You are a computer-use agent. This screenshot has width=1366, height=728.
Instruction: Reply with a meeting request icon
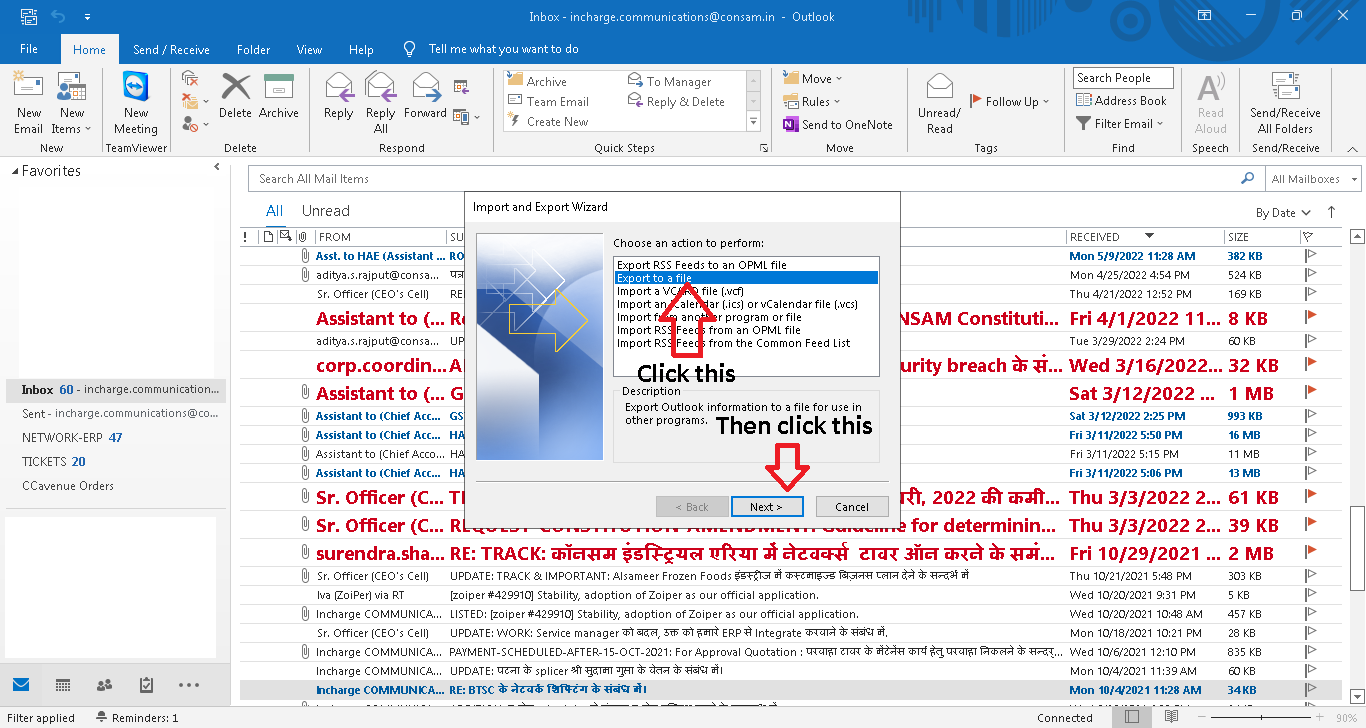coord(461,86)
